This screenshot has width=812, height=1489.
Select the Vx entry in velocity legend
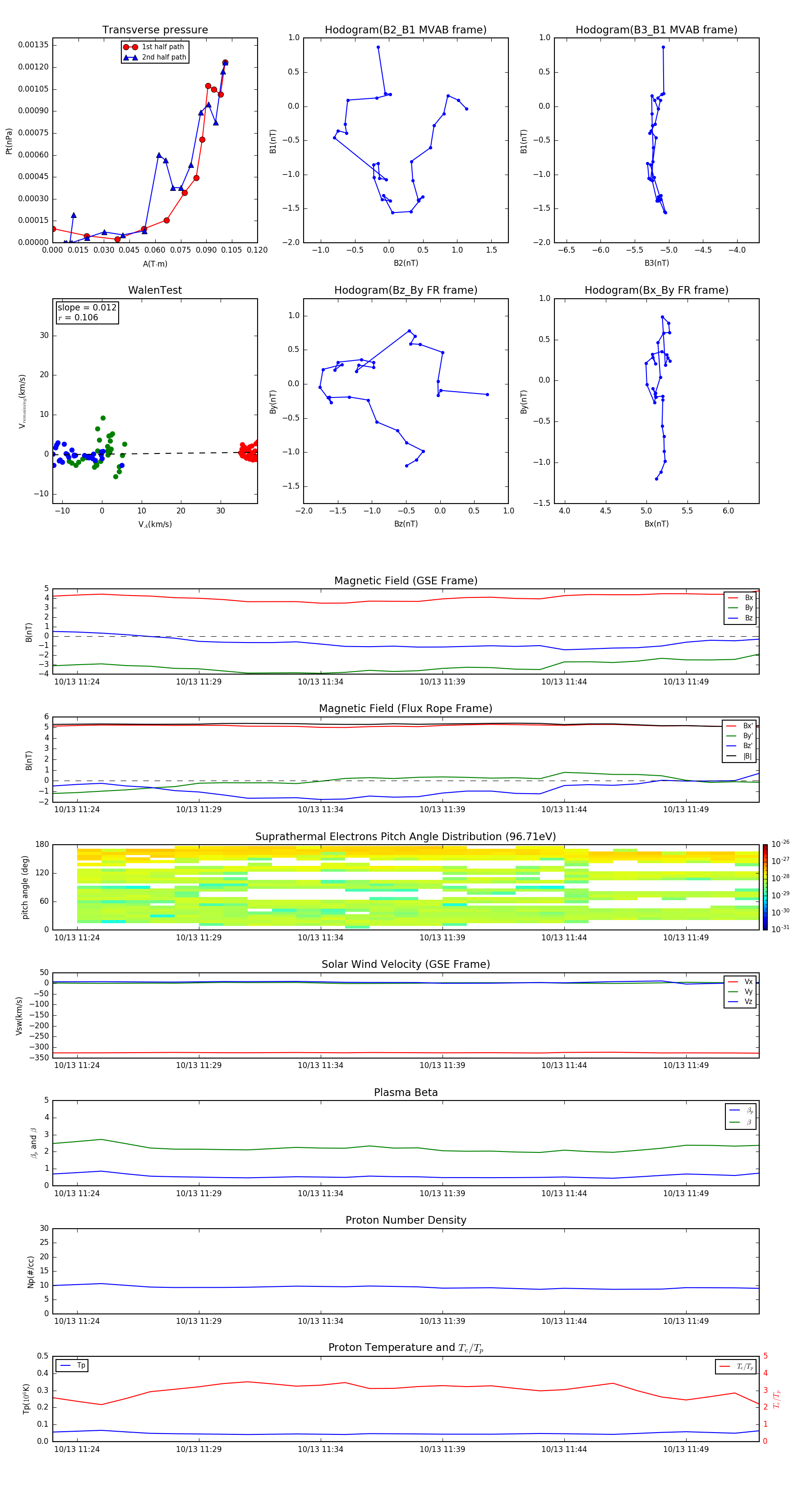(x=740, y=981)
